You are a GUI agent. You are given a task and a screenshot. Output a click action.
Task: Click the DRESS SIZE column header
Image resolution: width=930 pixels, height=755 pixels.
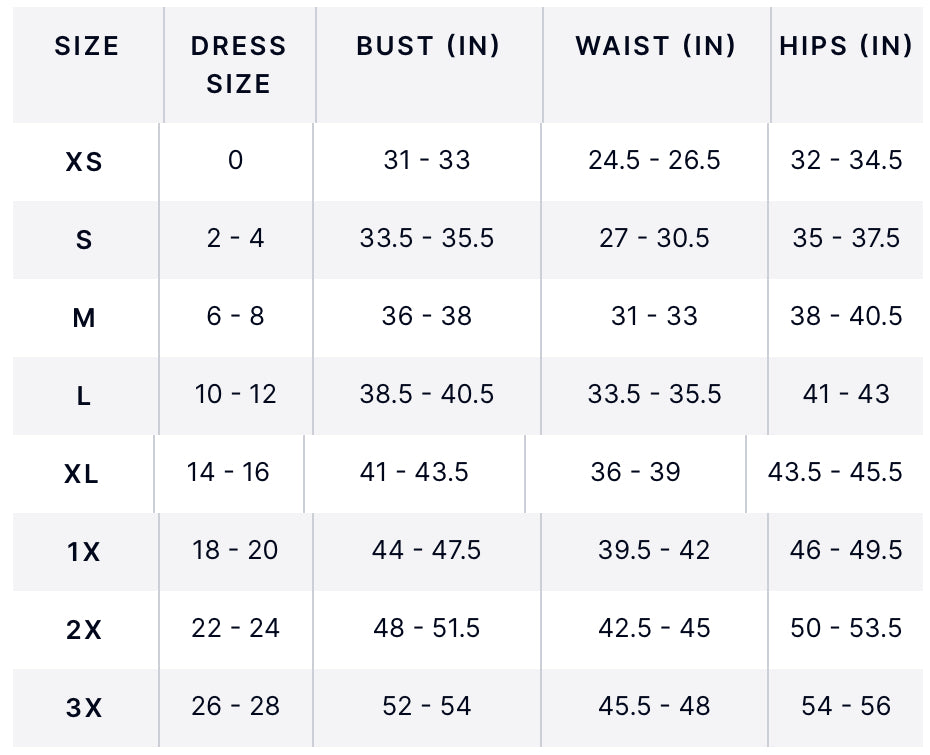[238, 65]
